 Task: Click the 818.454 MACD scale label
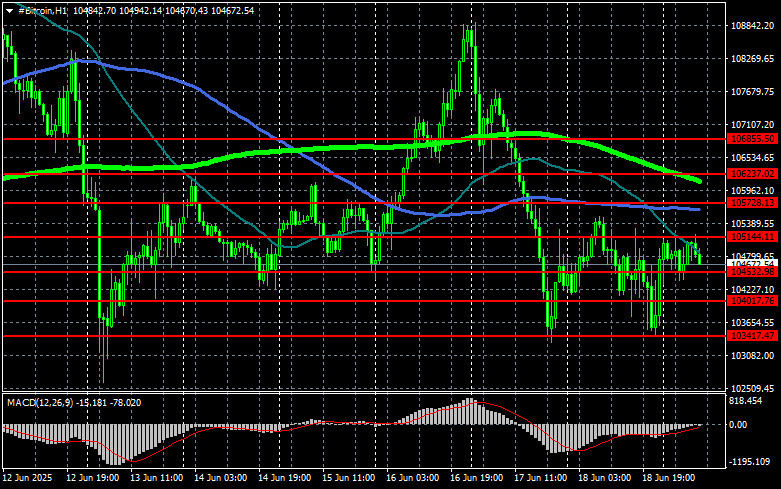[746, 401]
